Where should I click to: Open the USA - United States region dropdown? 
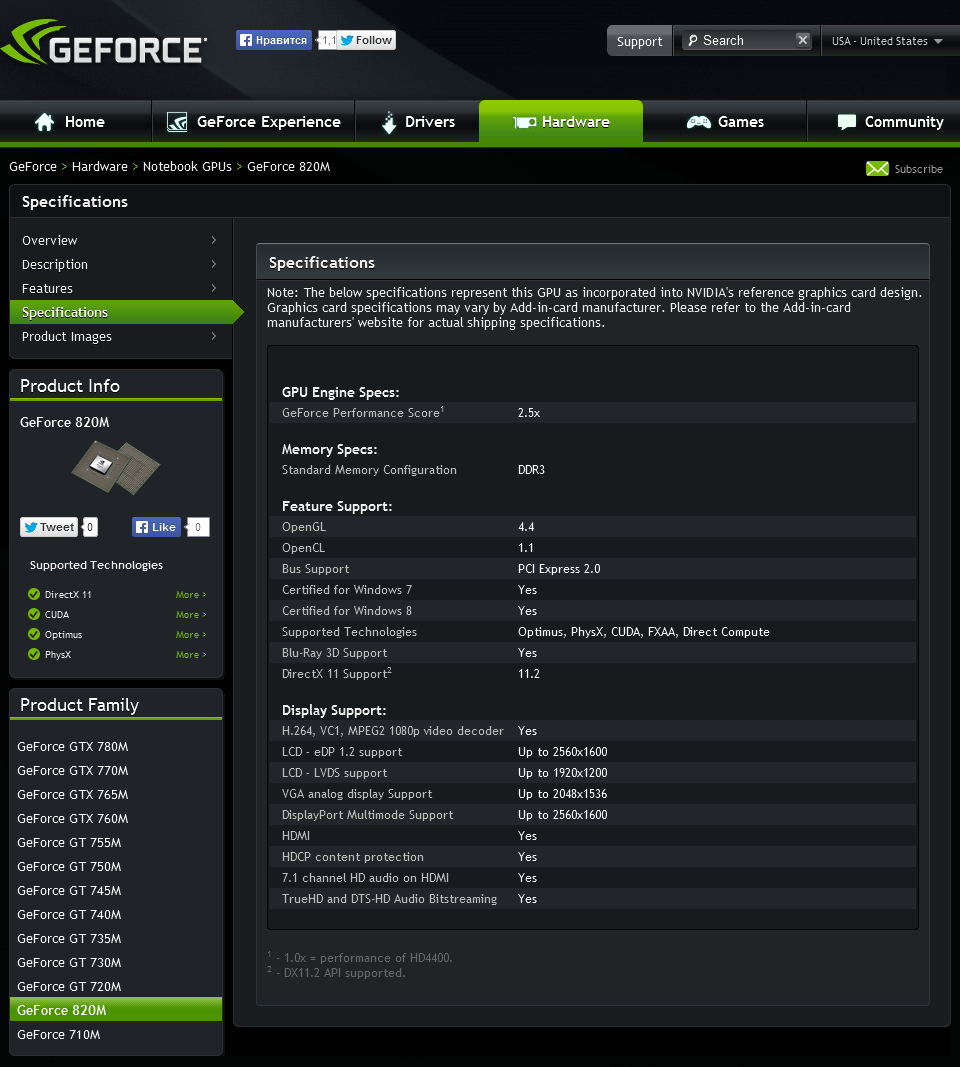(x=887, y=41)
